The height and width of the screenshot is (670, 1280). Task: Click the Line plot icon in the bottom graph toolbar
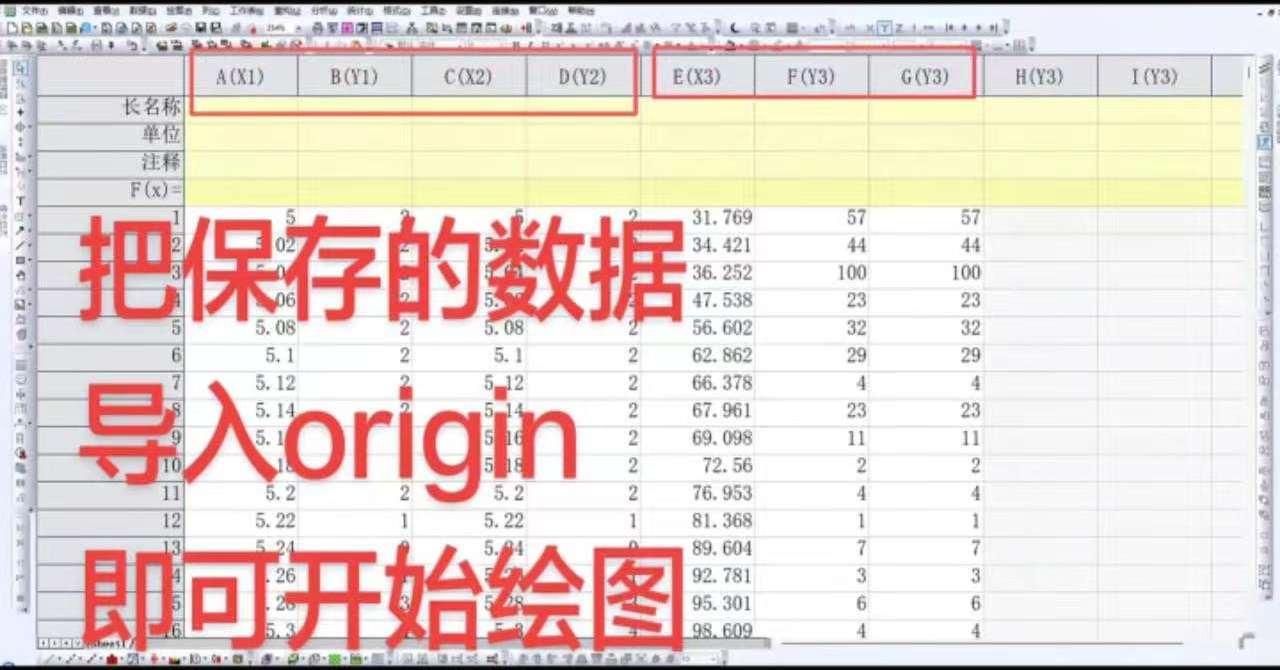pos(48,658)
